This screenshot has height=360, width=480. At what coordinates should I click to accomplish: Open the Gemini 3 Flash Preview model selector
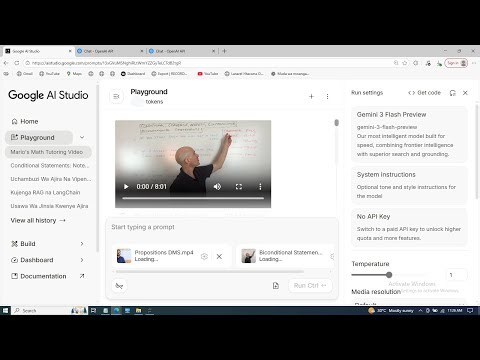click(x=409, y=134)
